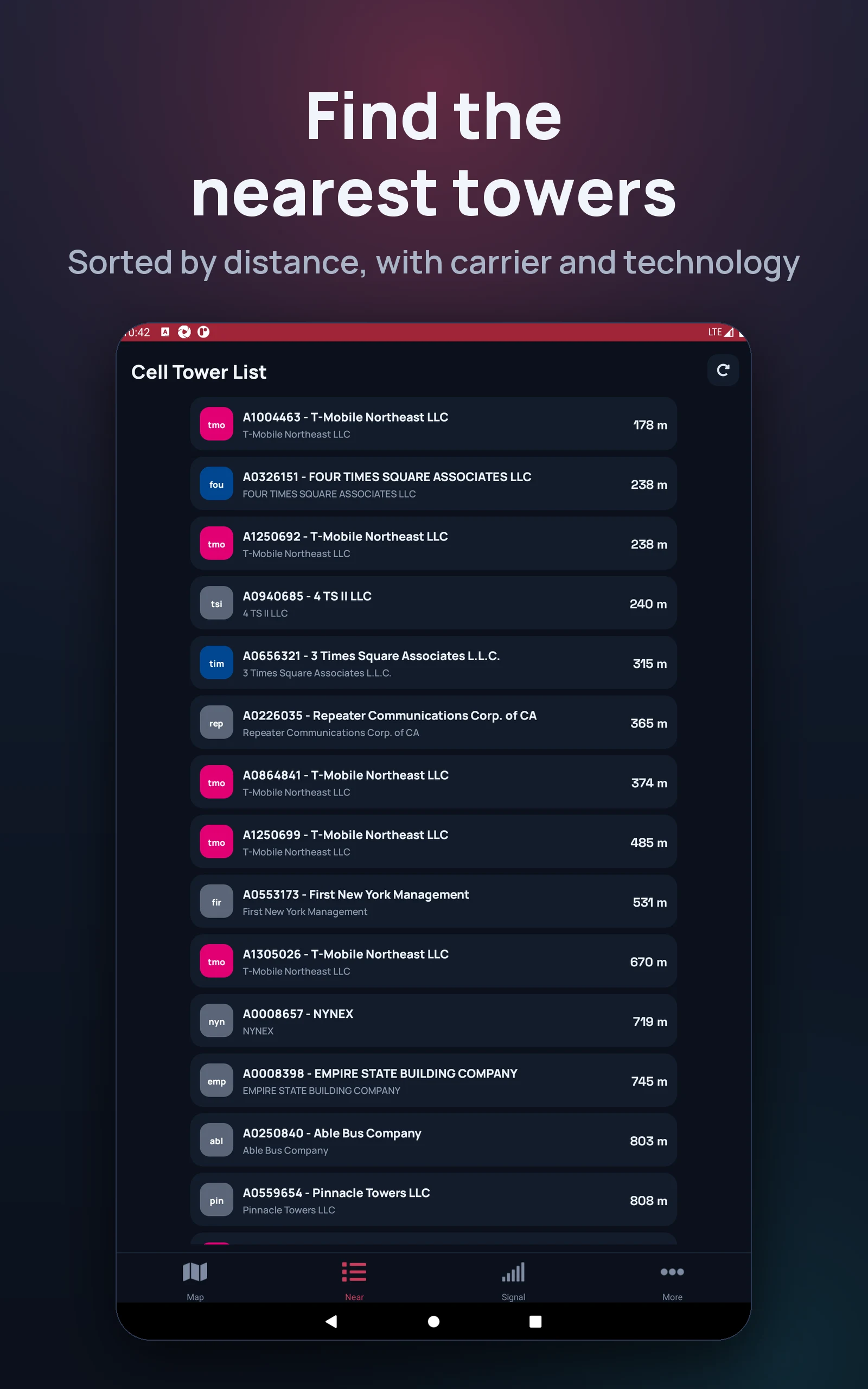Select tower A1250699 - T-Mobile Northeast LLC
The height and width of the screenshot is (1389, 868).
pos(433,842)
